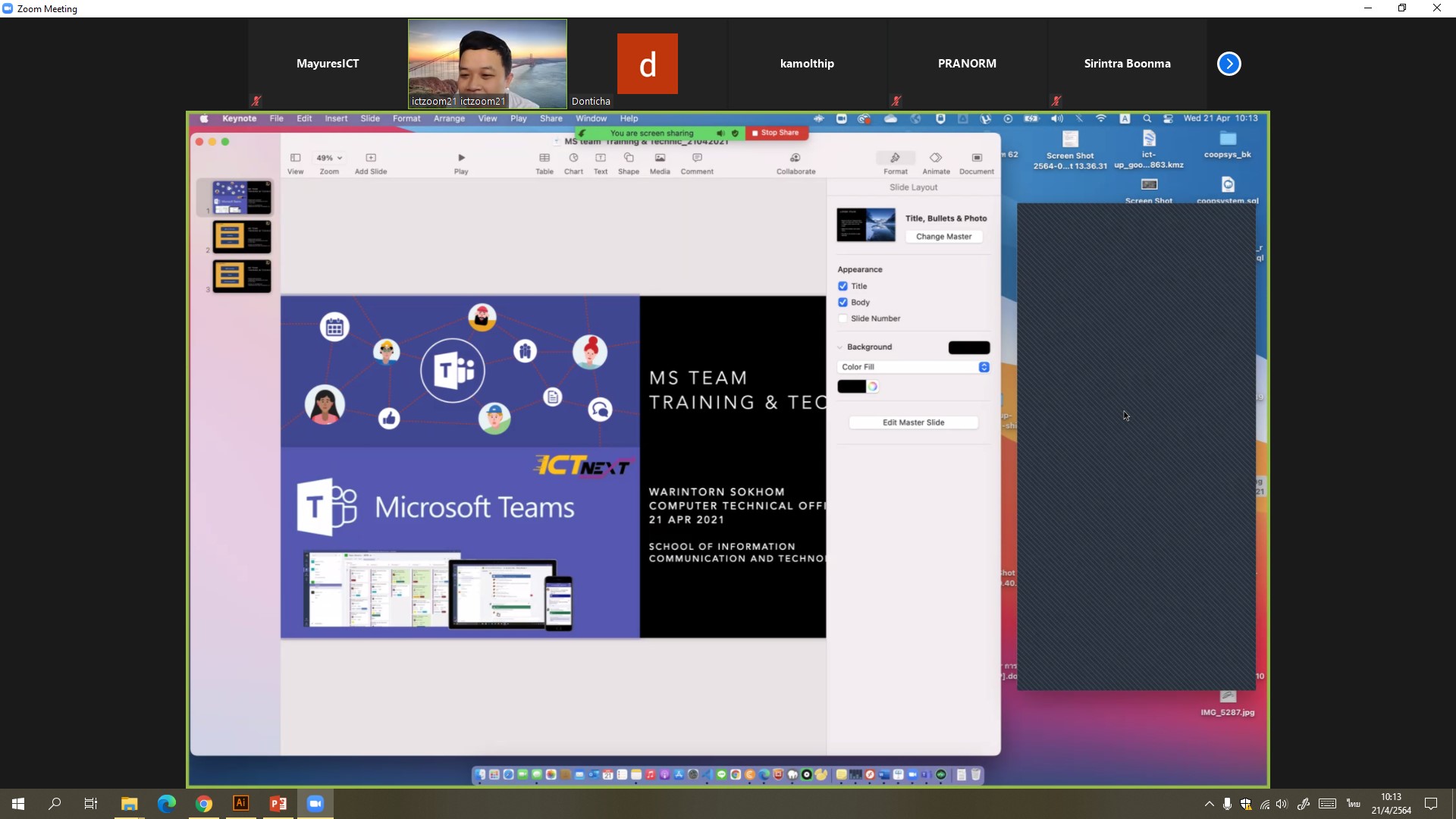Open Illustrator from Windows taskbar
Viewport: 1456px width, 819px height.
click(240, 803)
